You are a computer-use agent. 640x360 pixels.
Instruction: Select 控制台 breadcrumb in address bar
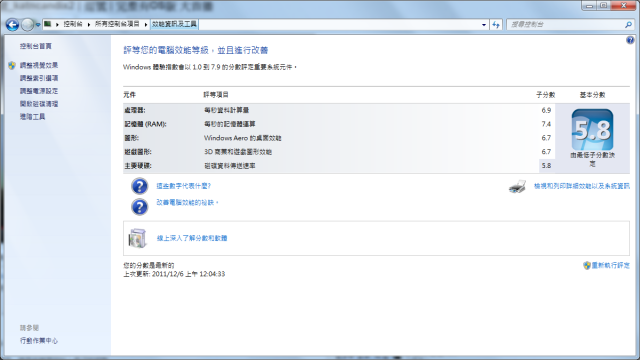[73, 24]
